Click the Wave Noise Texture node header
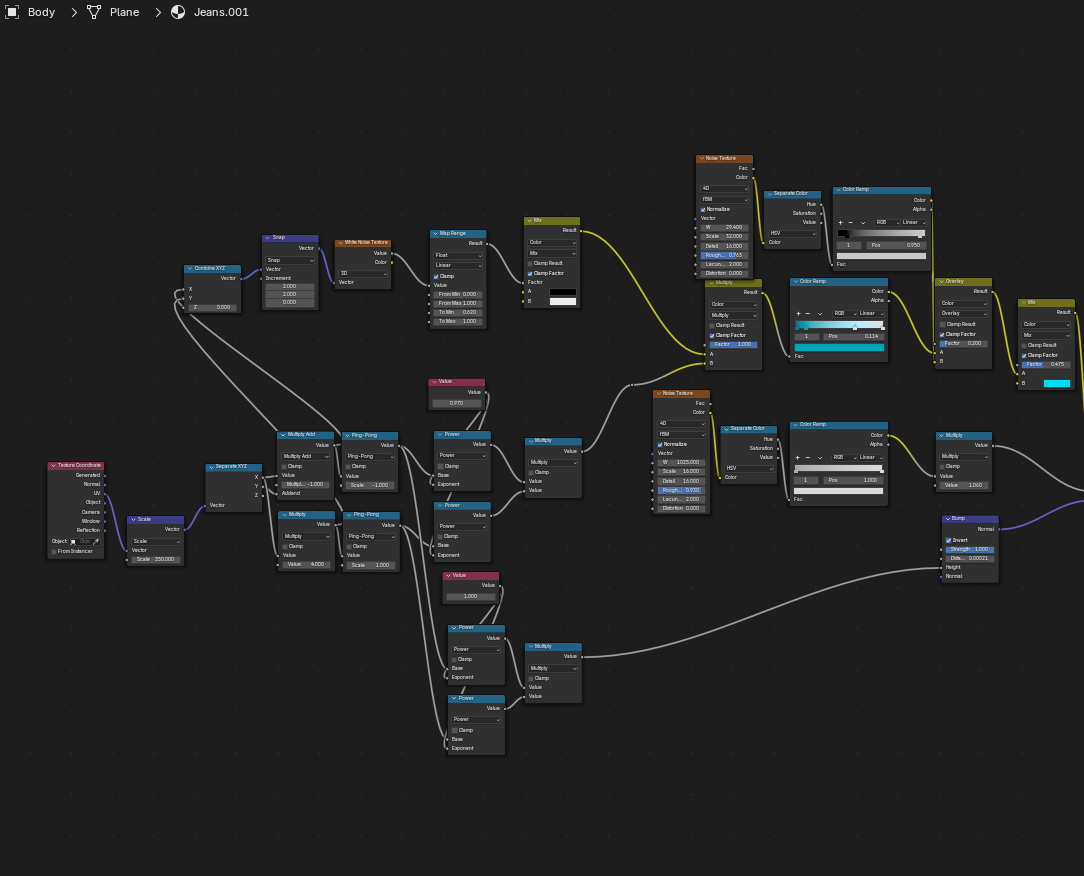Viewport: 1084px width, 876px height. (x=366, y=242)
